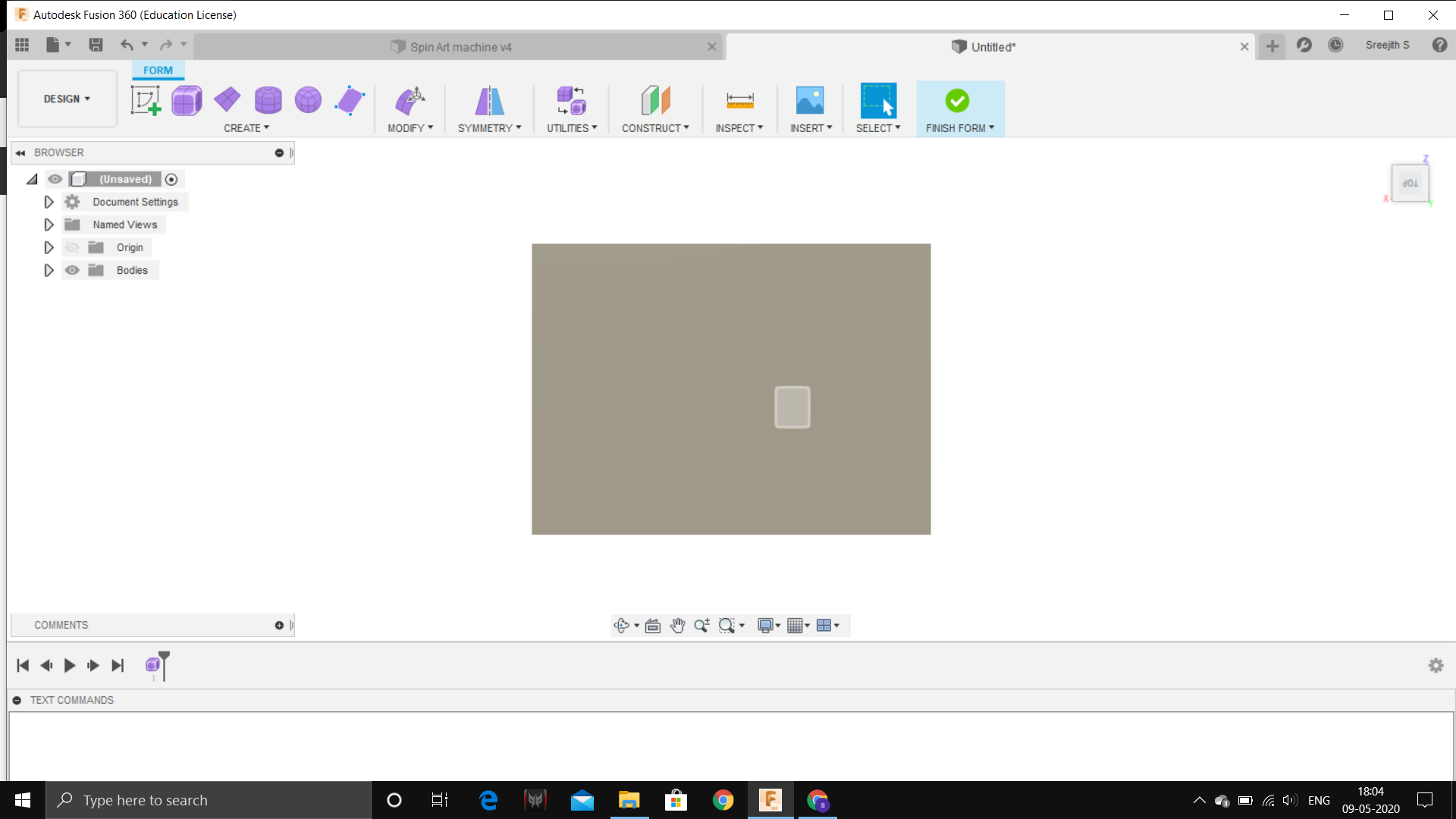1456x819 pixels.
Task: Switch to Spin Art machine v4 tab
Action: tap(460, 47)
